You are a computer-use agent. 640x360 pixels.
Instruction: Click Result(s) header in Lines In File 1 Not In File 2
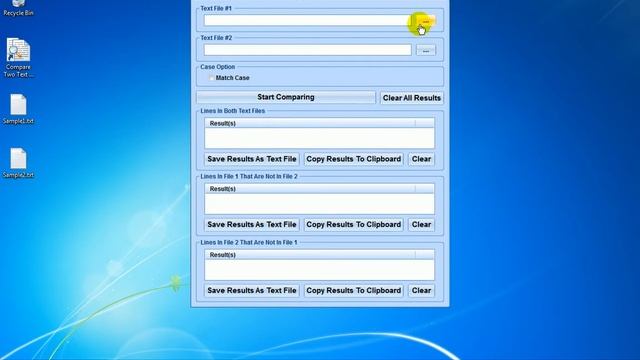click(309, 189)
